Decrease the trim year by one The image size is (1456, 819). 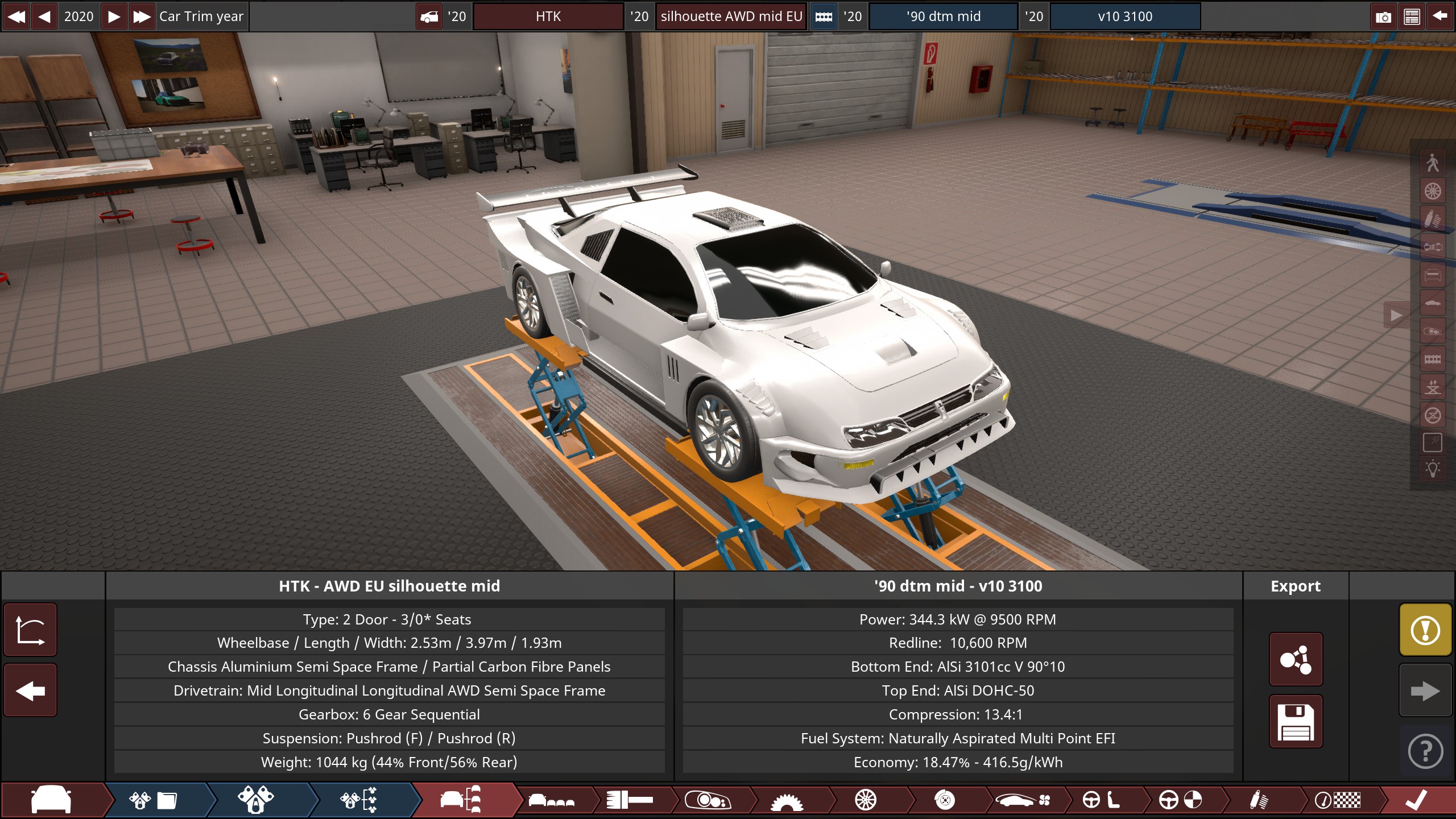tap(44, 16)
